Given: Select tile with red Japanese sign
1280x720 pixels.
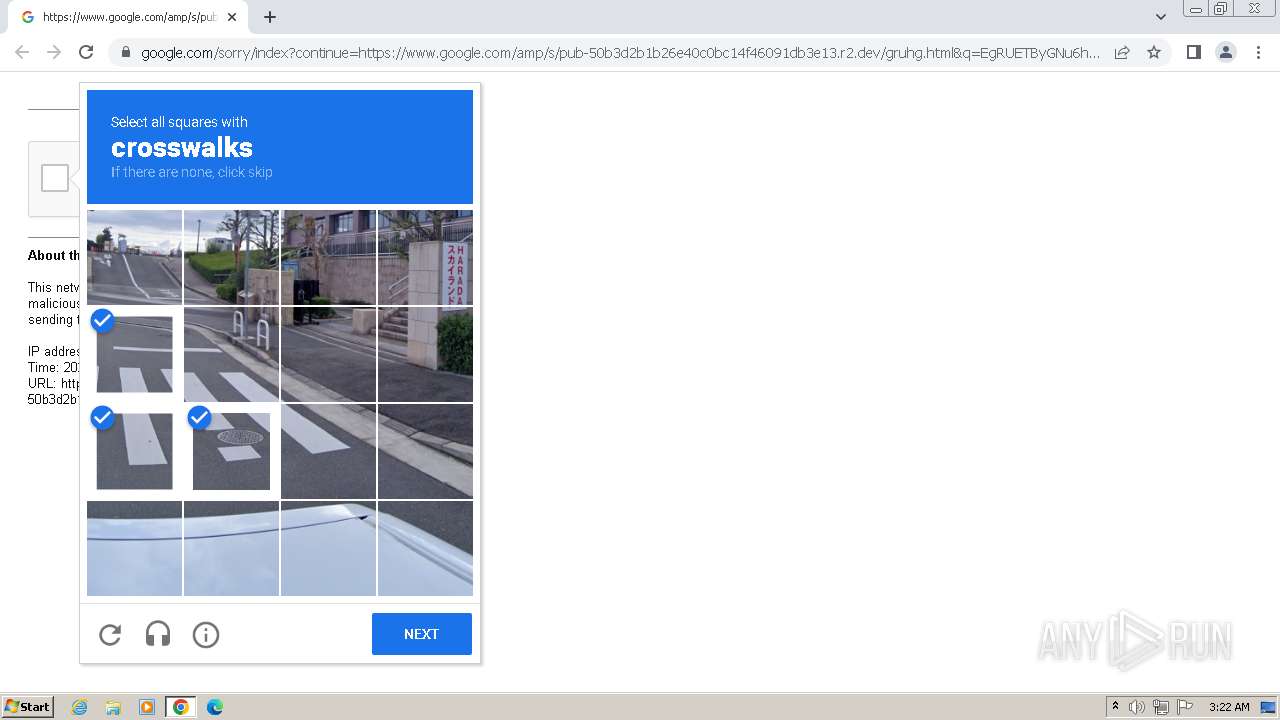Looking at the screenshot, I should click(425, 257).
